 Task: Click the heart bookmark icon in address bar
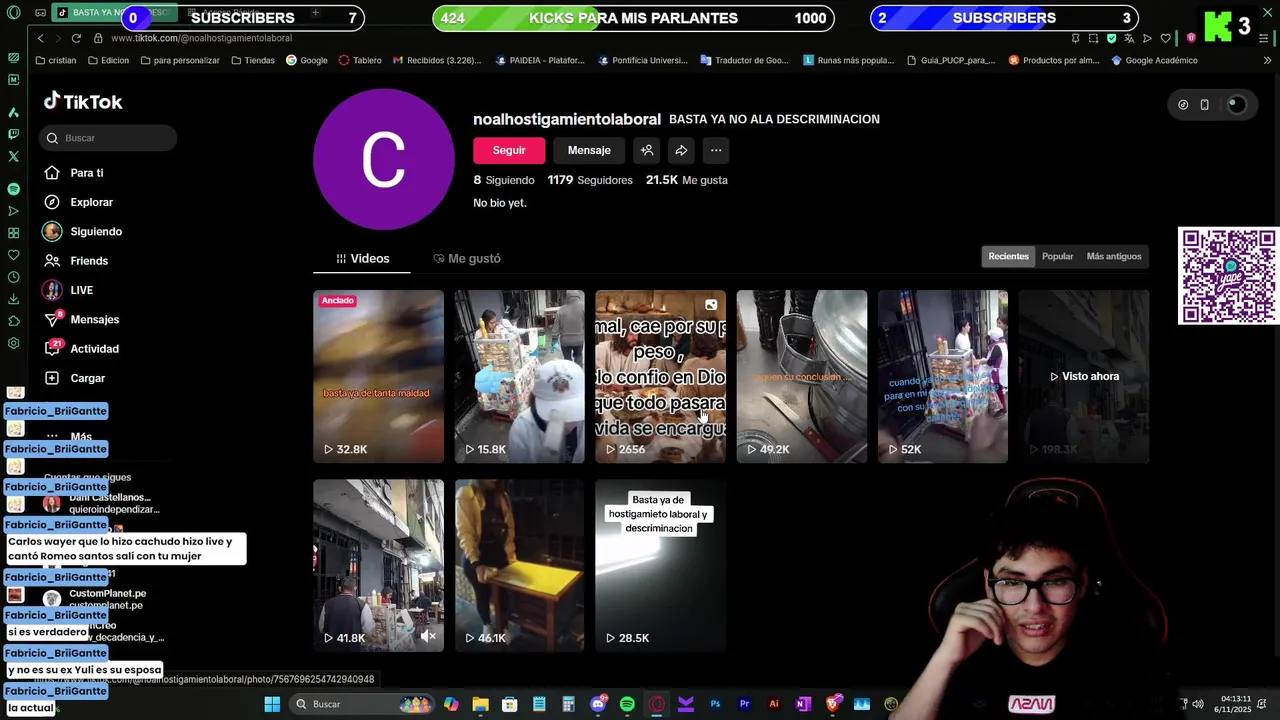(1165, 38)
